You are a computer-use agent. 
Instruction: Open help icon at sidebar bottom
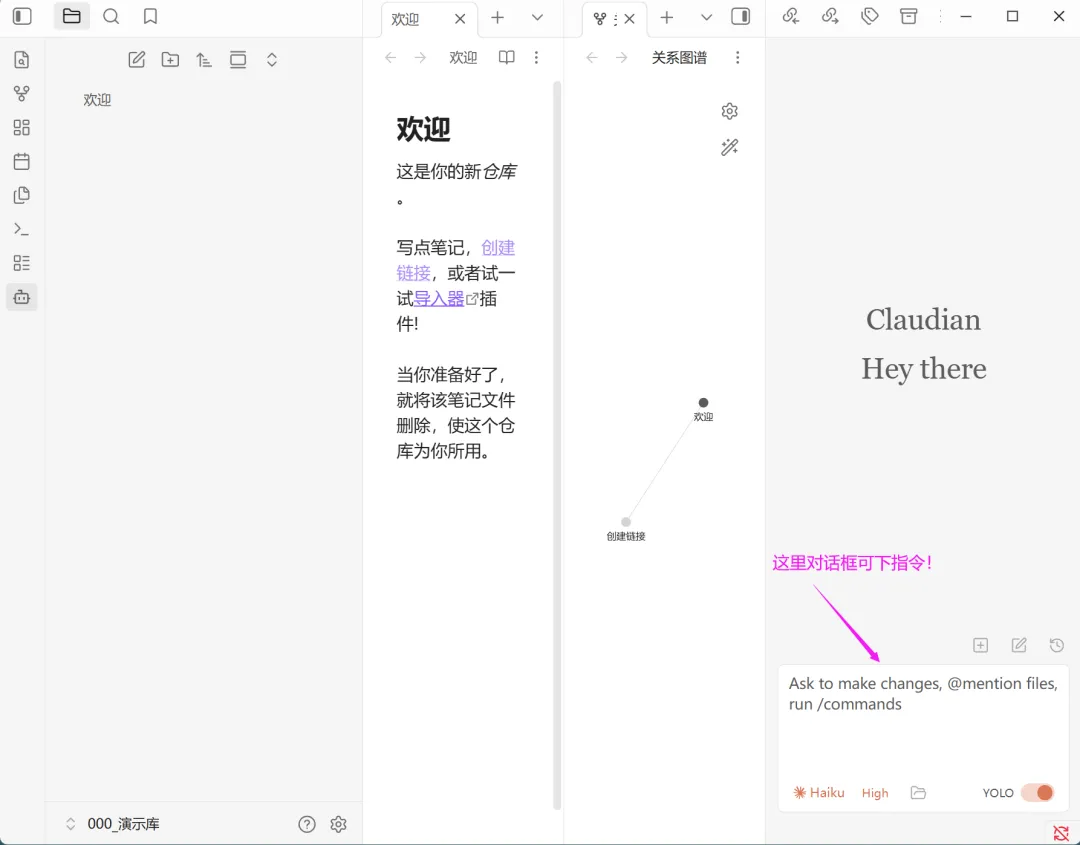pos(307,824)
